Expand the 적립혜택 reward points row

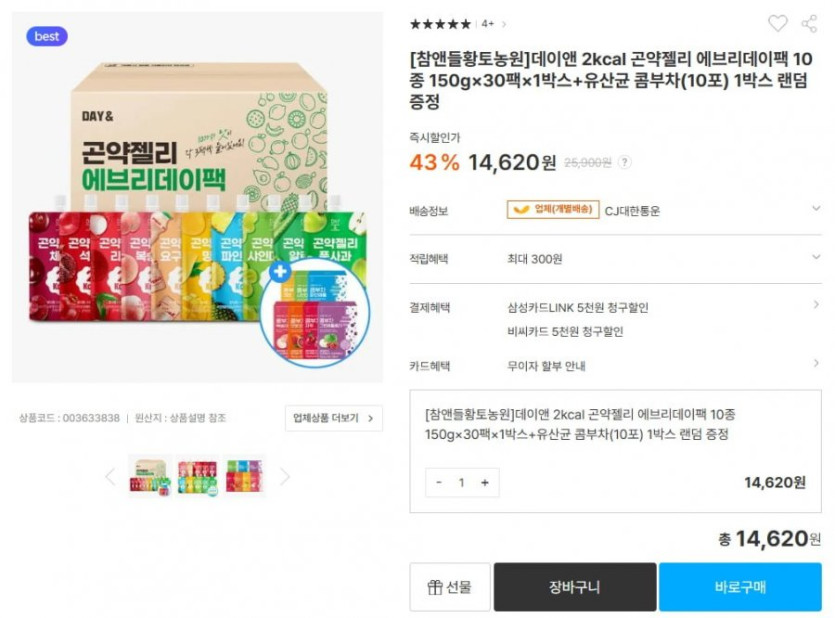815,258
